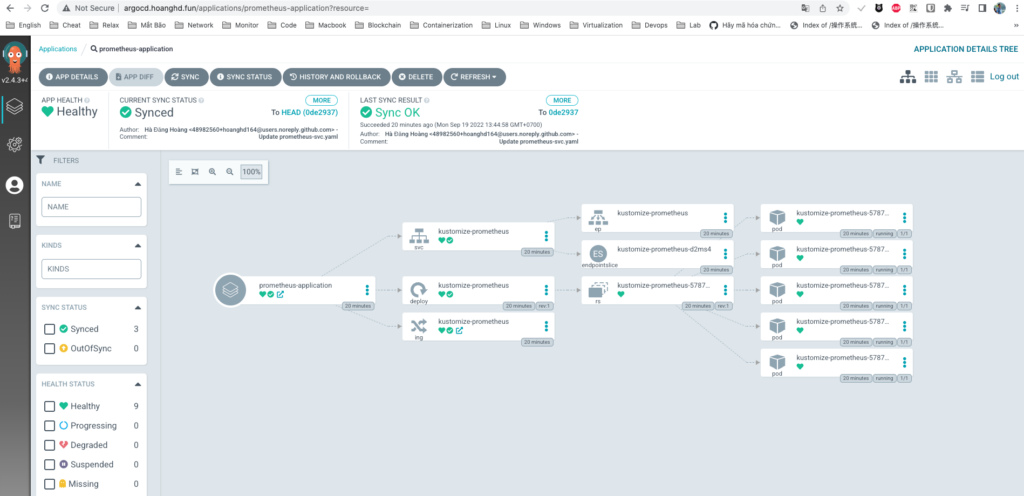Image resolution: width=1024 pixels, height=496 pixels.
Task: Collapse the HEALTH STATUS filter section
Action: pos(137,384)
